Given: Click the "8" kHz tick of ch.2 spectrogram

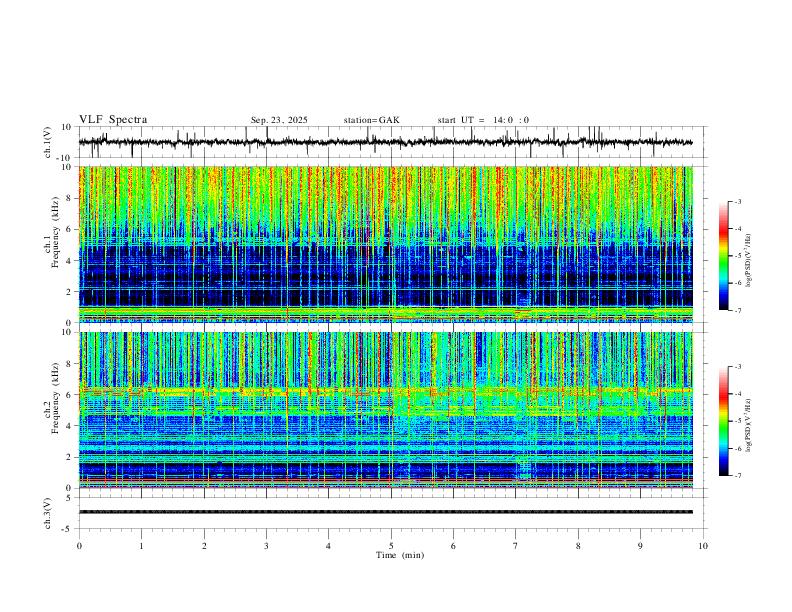Looking at the screenshot, I should click(x=70, y=364).
